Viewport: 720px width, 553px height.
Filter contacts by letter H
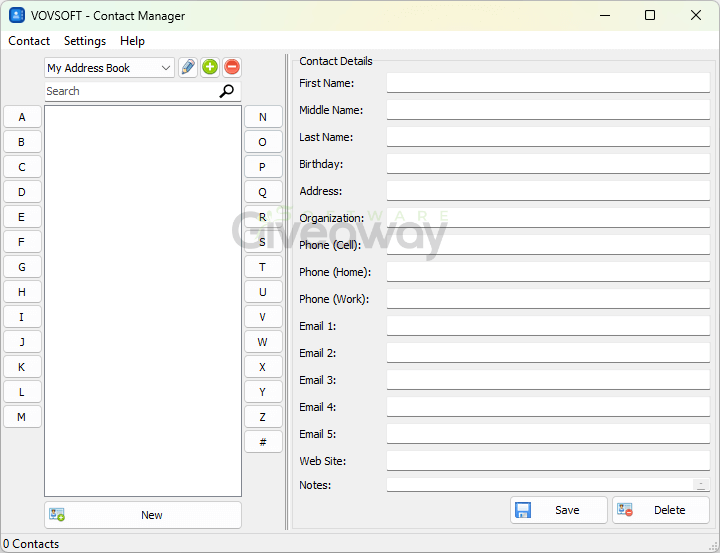coord(22,292)
